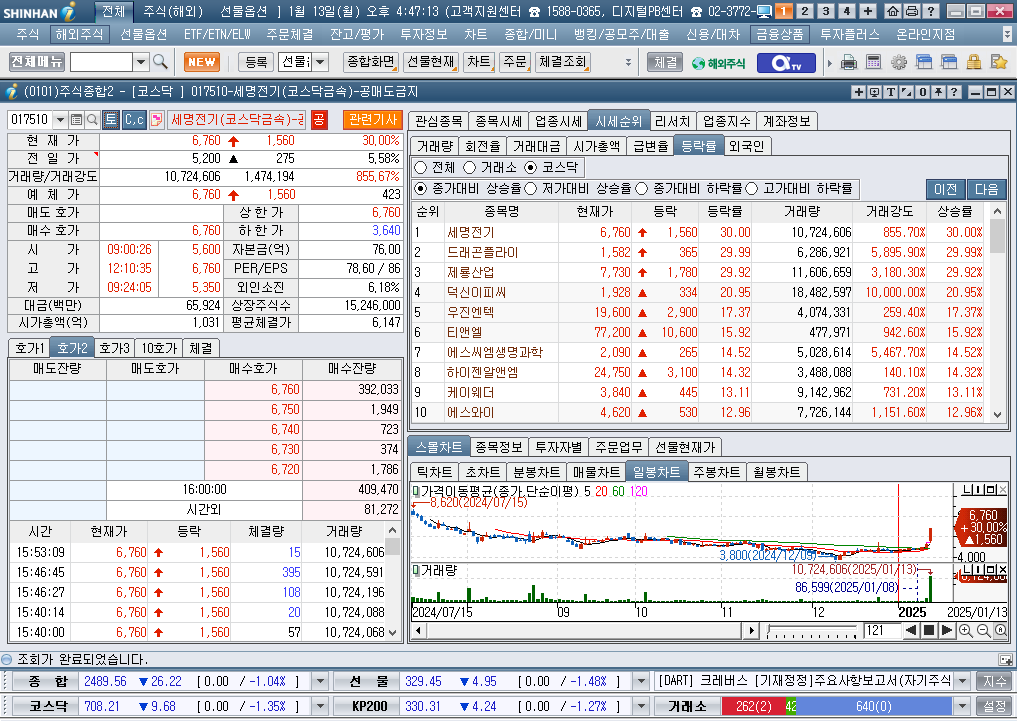
Task: Click the 설정 button at bottom right
Action: (x=994, y=705)
